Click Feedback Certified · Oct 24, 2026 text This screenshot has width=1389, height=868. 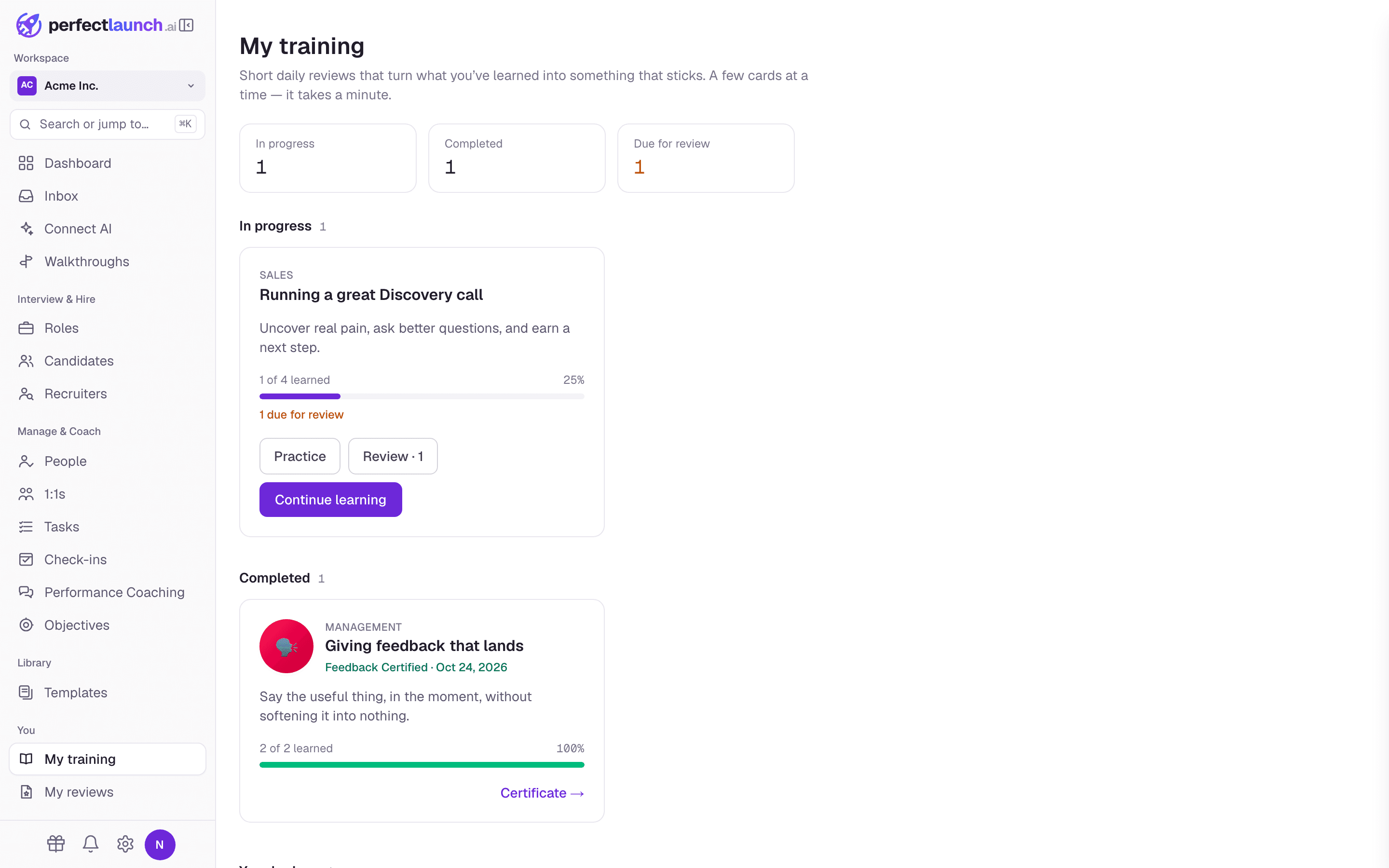coord(416,667)
